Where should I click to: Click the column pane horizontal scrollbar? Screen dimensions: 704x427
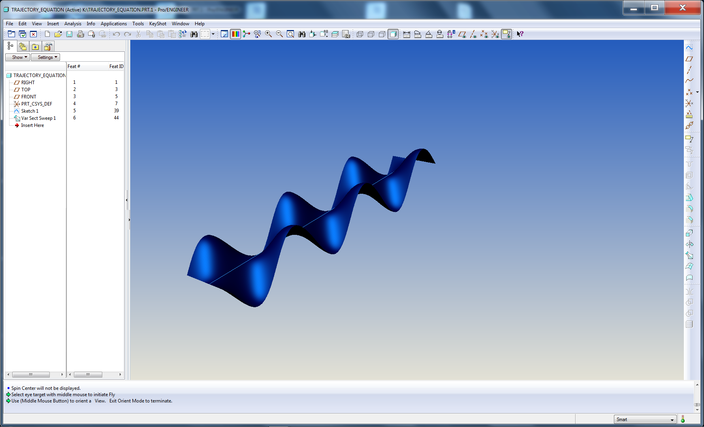(x=95, y=374)
